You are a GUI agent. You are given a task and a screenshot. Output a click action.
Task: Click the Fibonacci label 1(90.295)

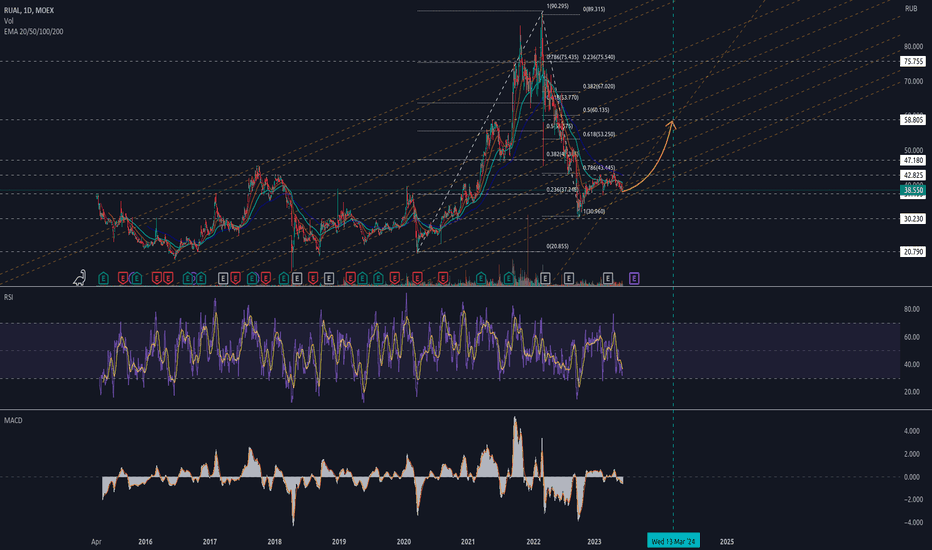point(557,6)
